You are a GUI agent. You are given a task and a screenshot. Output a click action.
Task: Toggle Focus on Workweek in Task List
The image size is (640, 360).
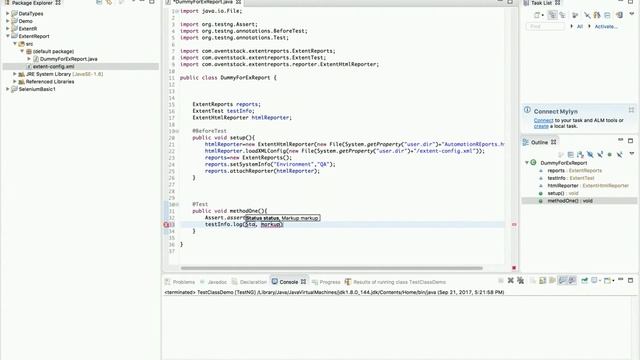pos(575,15)
